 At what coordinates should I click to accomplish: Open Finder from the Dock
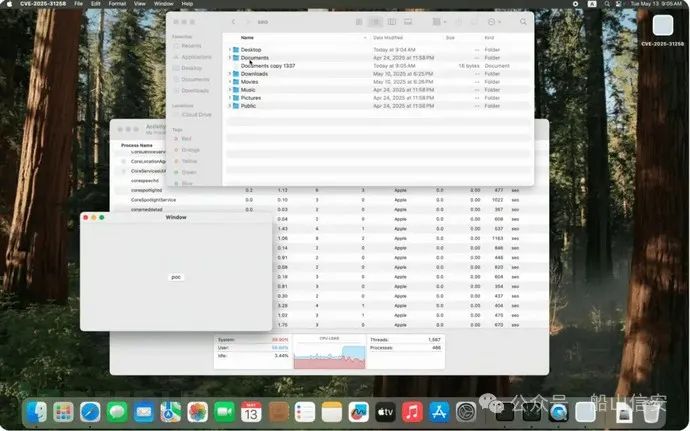coord(37,412)
